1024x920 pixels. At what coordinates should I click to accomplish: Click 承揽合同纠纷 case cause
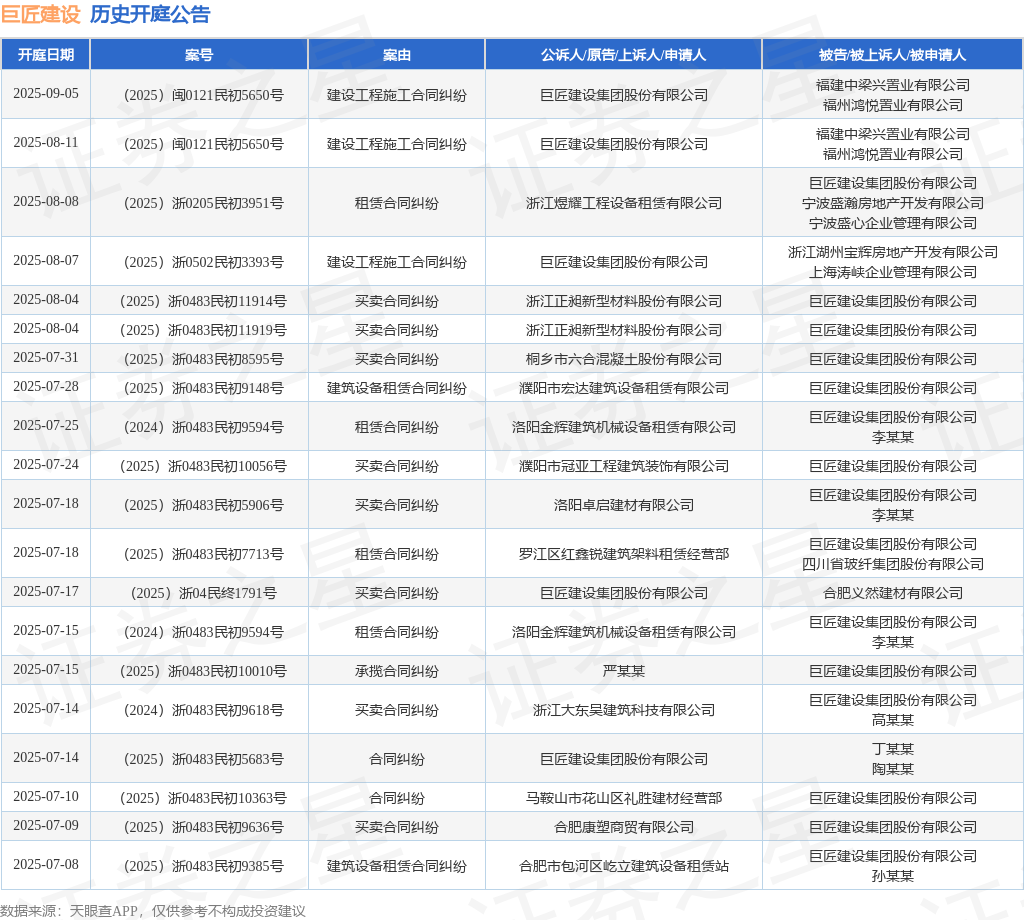pyautogui.click(x=396, y=671)
